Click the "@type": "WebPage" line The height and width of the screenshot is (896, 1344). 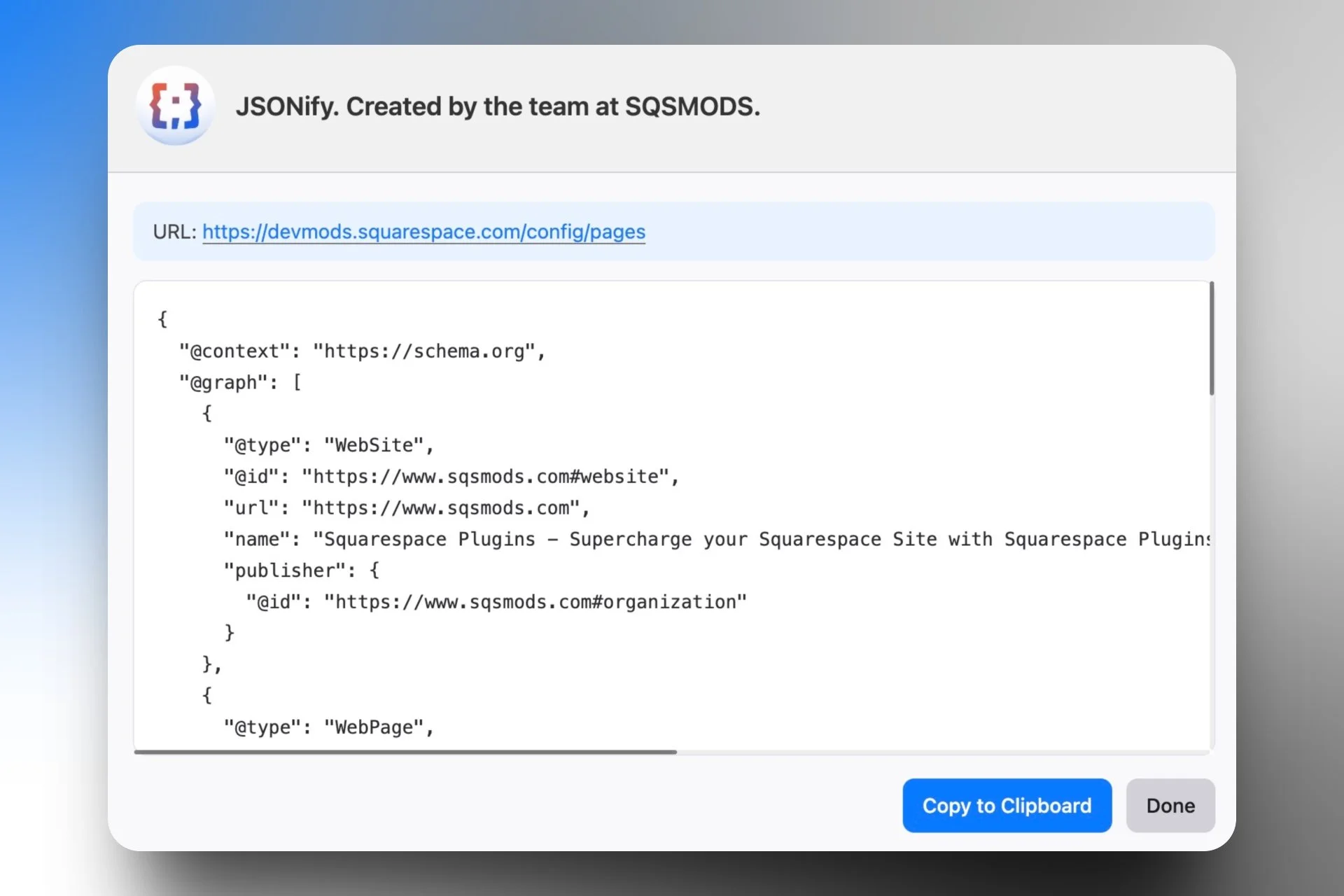pos(328,727)
